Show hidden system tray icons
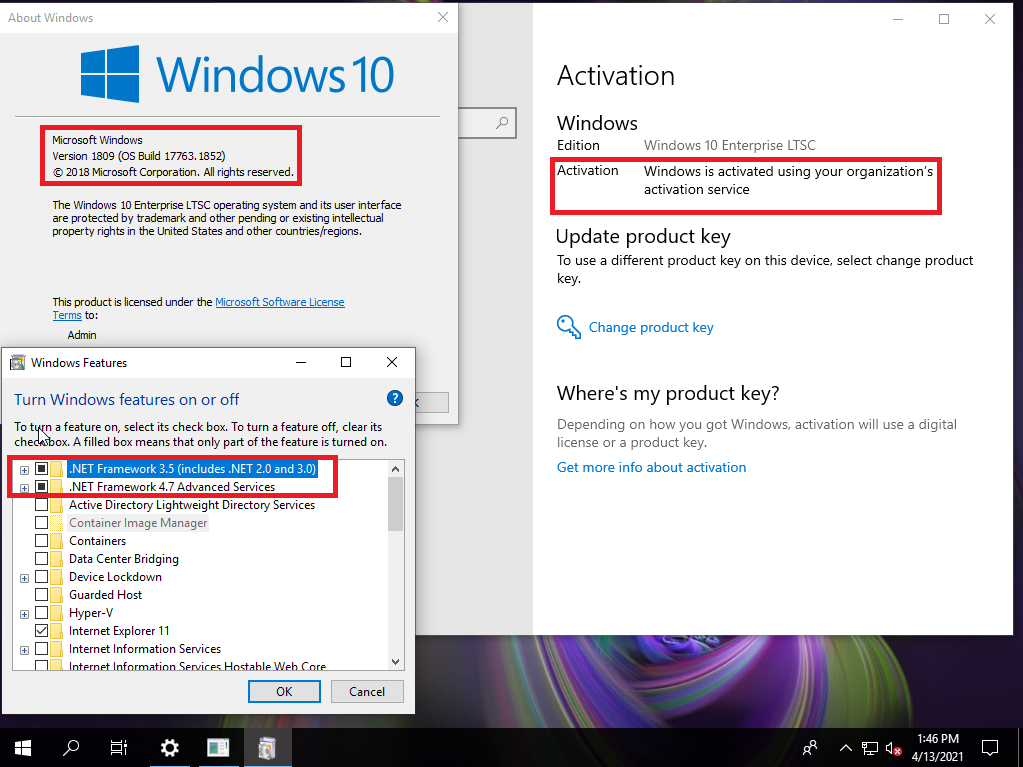The width and height of the screenshot is (1023, 767). click(x=846, y=747)
